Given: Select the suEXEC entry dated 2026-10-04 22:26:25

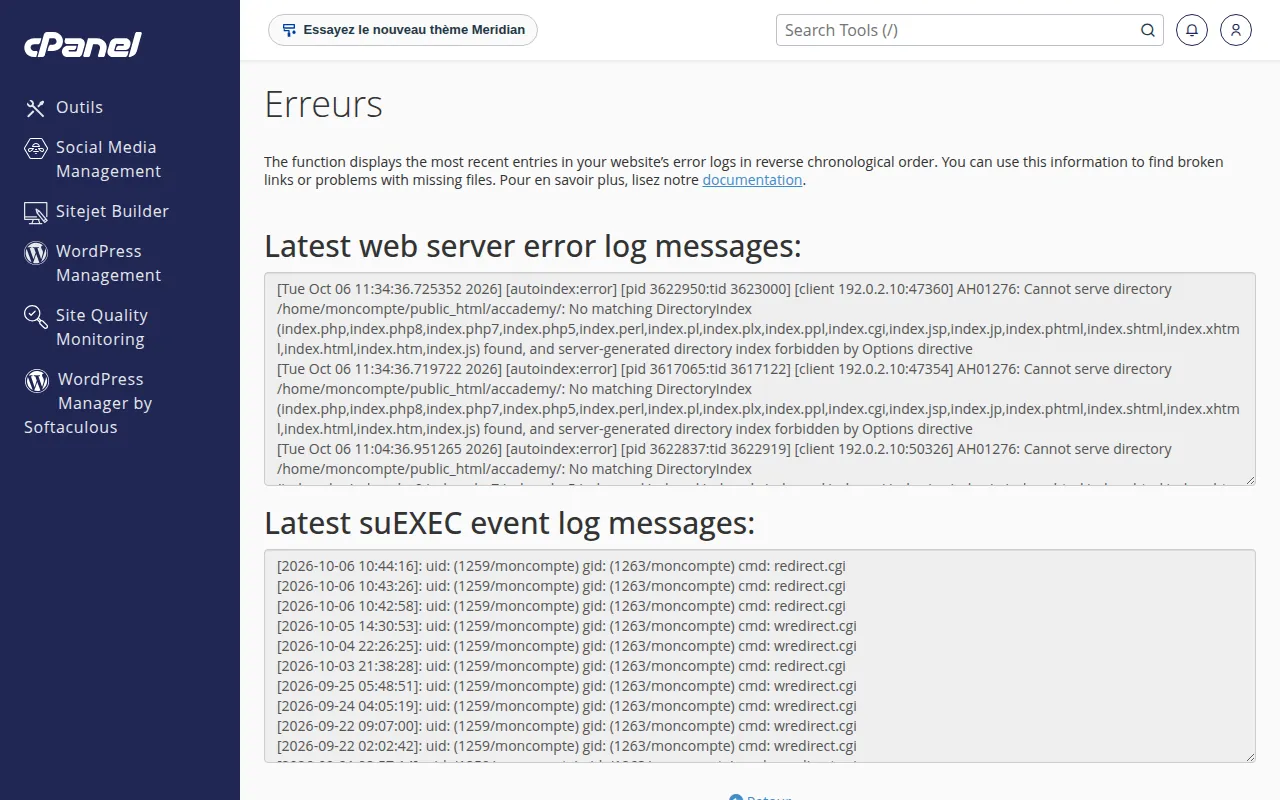Looking at the screenshot, I should tap(567, 646).
